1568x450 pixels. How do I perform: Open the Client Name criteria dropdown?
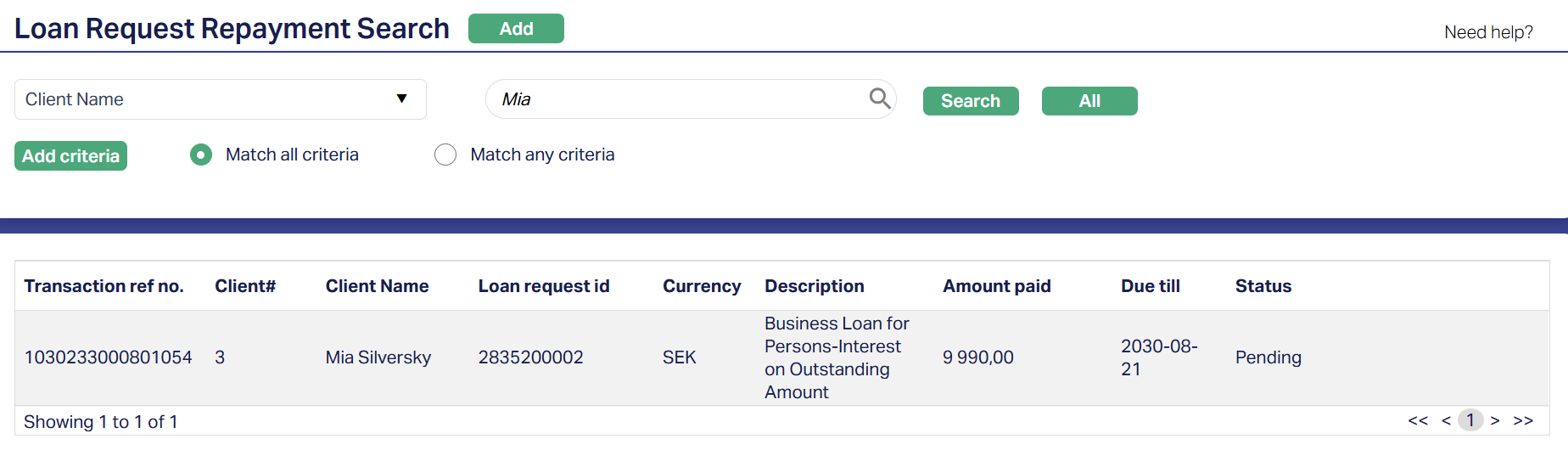click(x=220, y=99)
